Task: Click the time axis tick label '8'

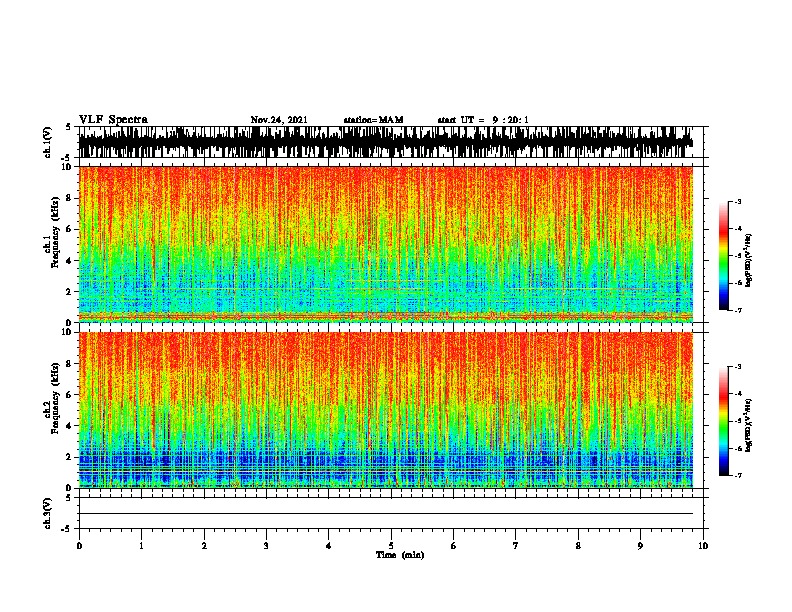Action: point(578,546)
